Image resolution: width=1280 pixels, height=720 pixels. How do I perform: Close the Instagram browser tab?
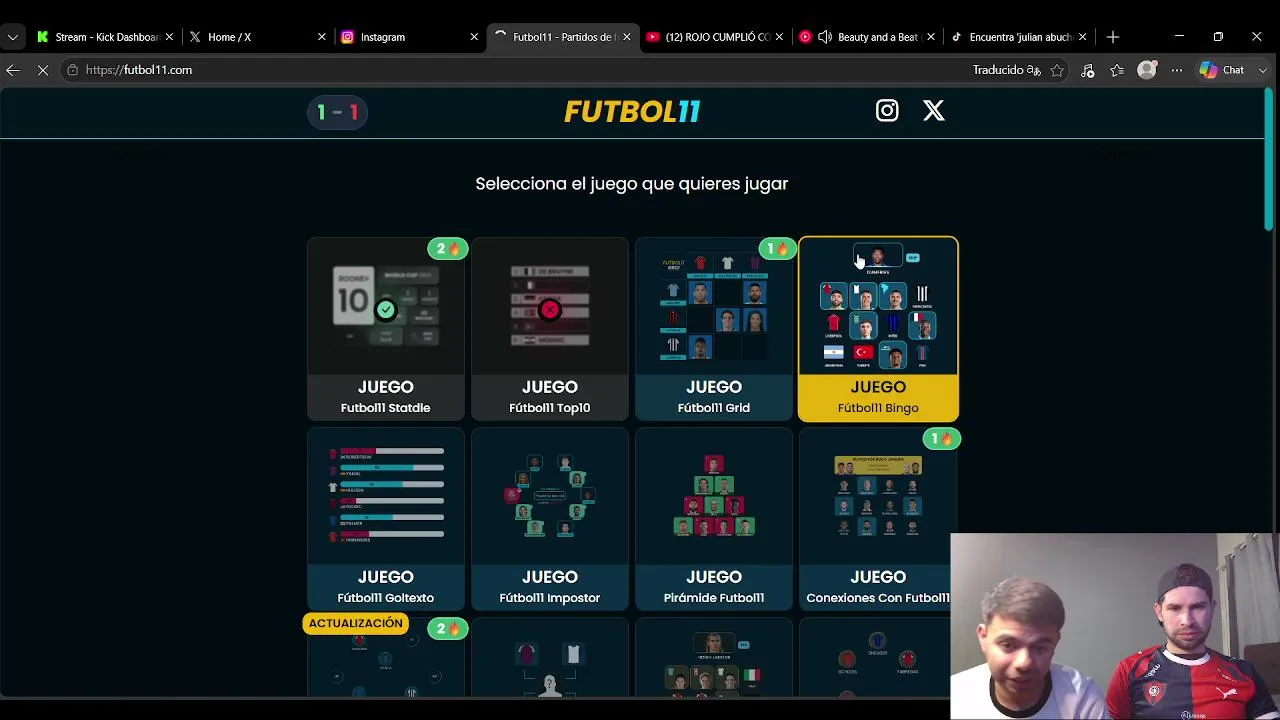pyautogui.click(x=474, y=37)
